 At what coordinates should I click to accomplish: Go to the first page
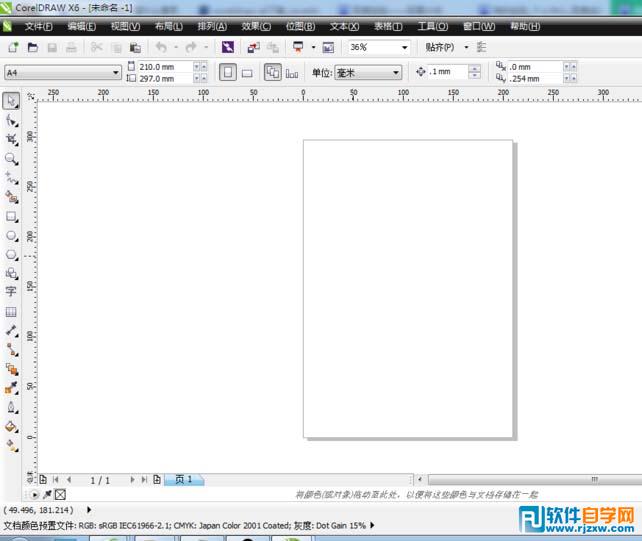point(56,479)
